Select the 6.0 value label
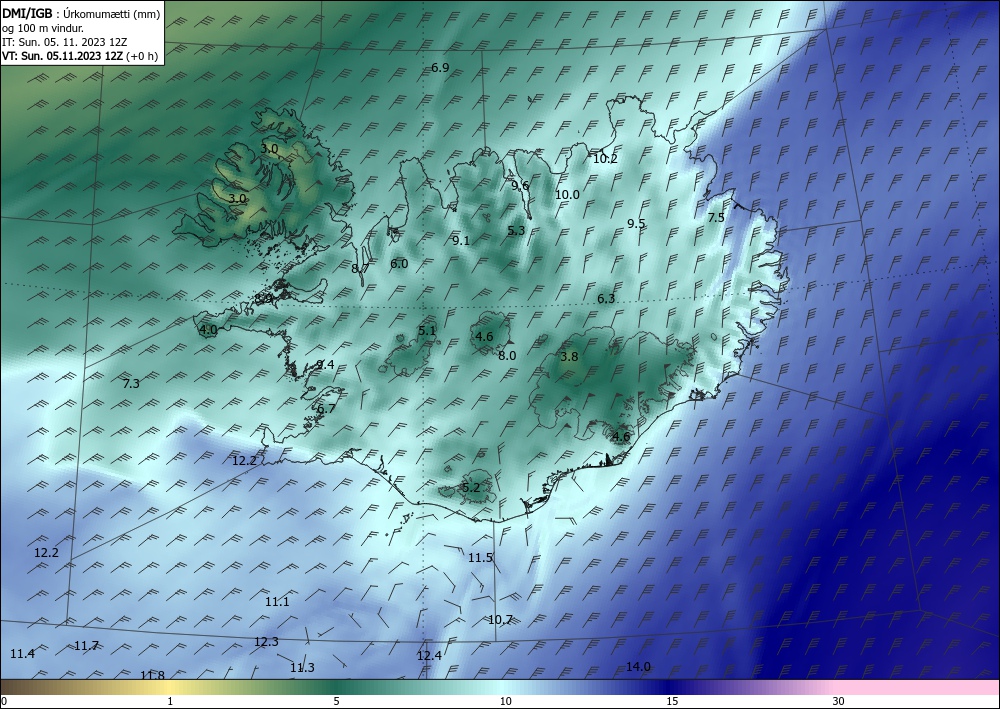Viewport: 1000px width, 709px height. (399, 263)
